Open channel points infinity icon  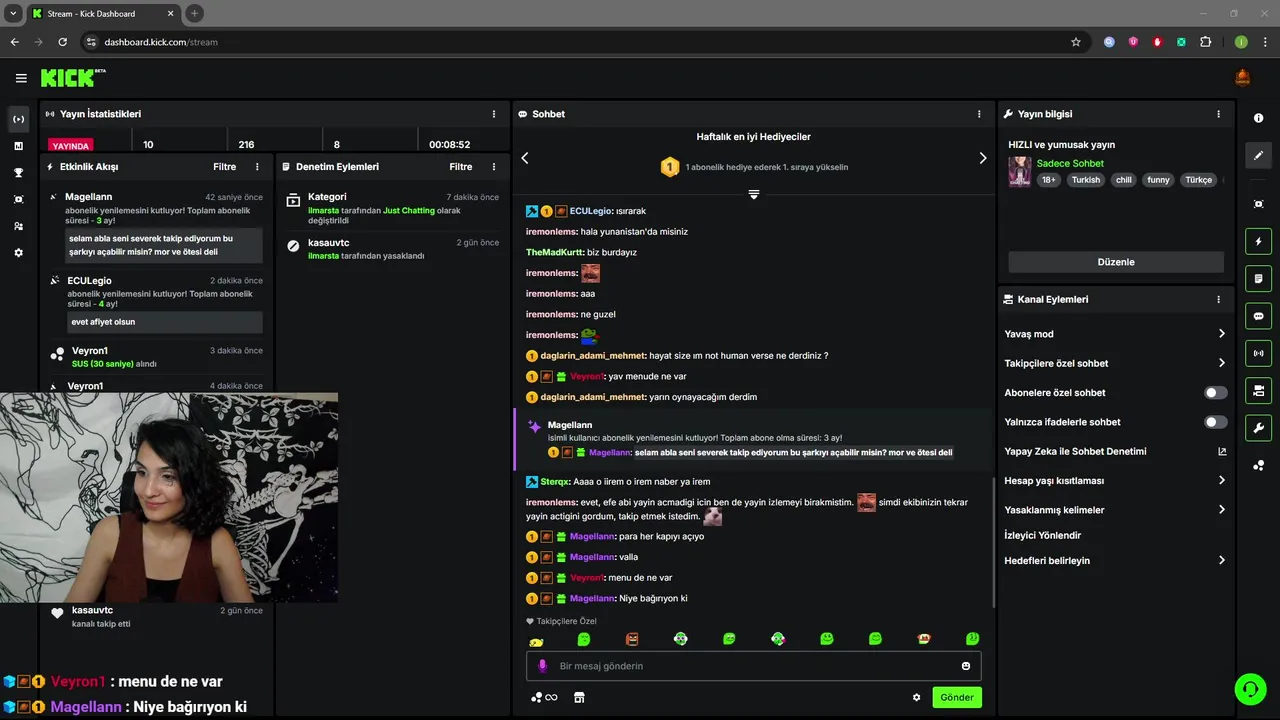[x=544, y=697]
